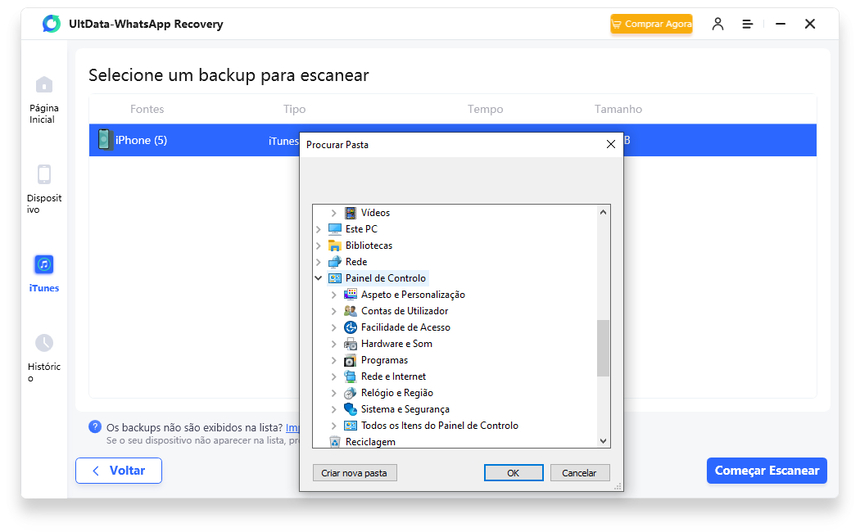
Task: Click the blue question mark help icon
Action: tap(95, 427)
